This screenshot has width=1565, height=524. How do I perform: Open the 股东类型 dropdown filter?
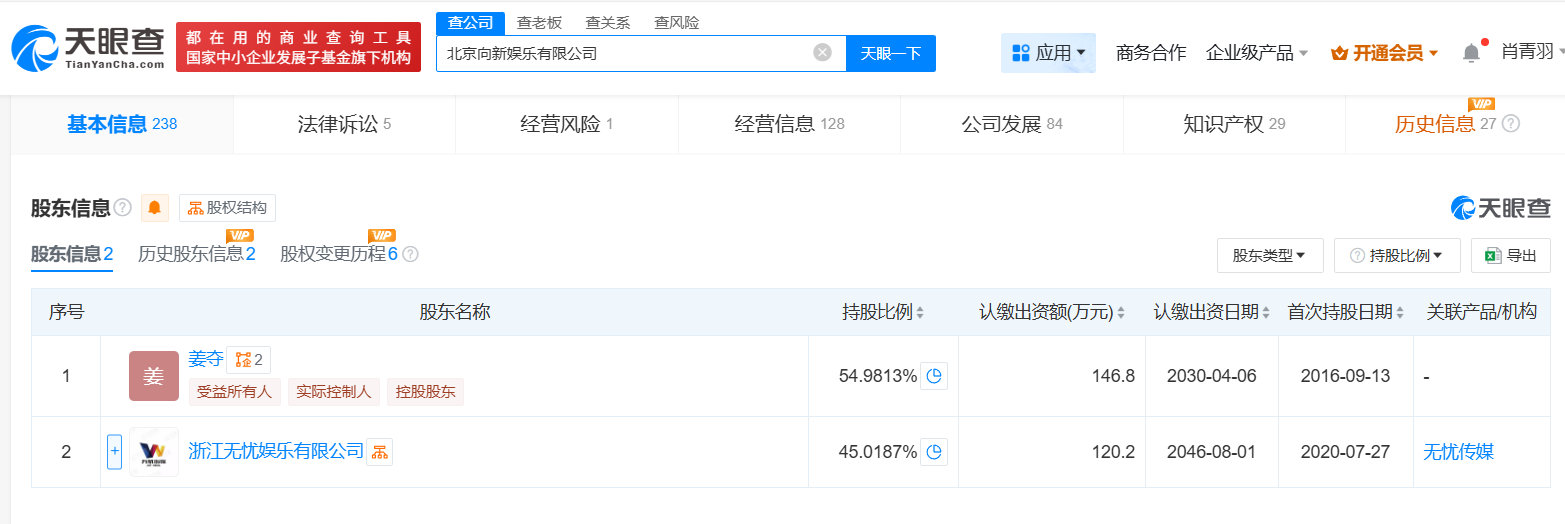pyautogui.click(x=1270, y=256)
